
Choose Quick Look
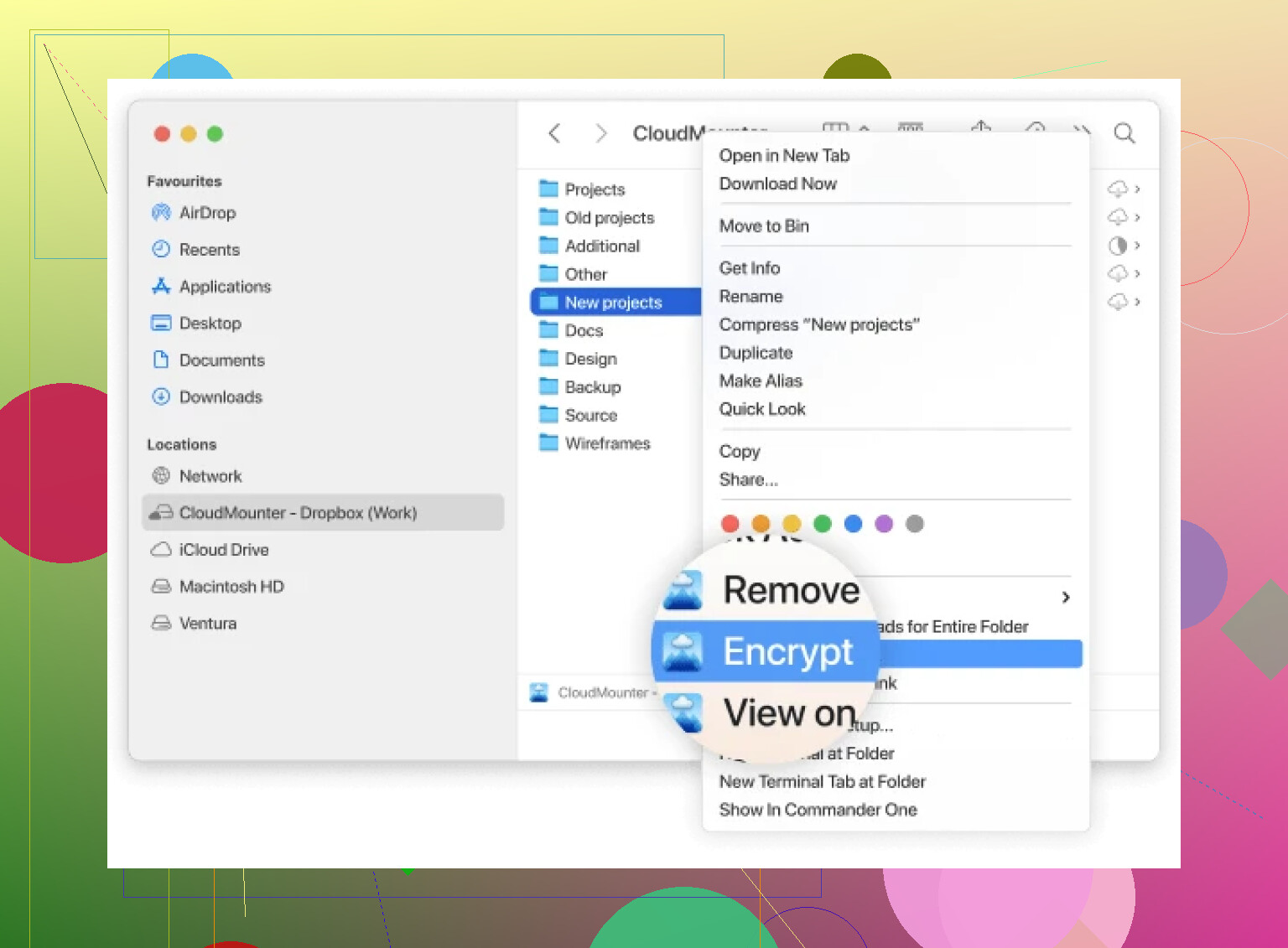762,409
